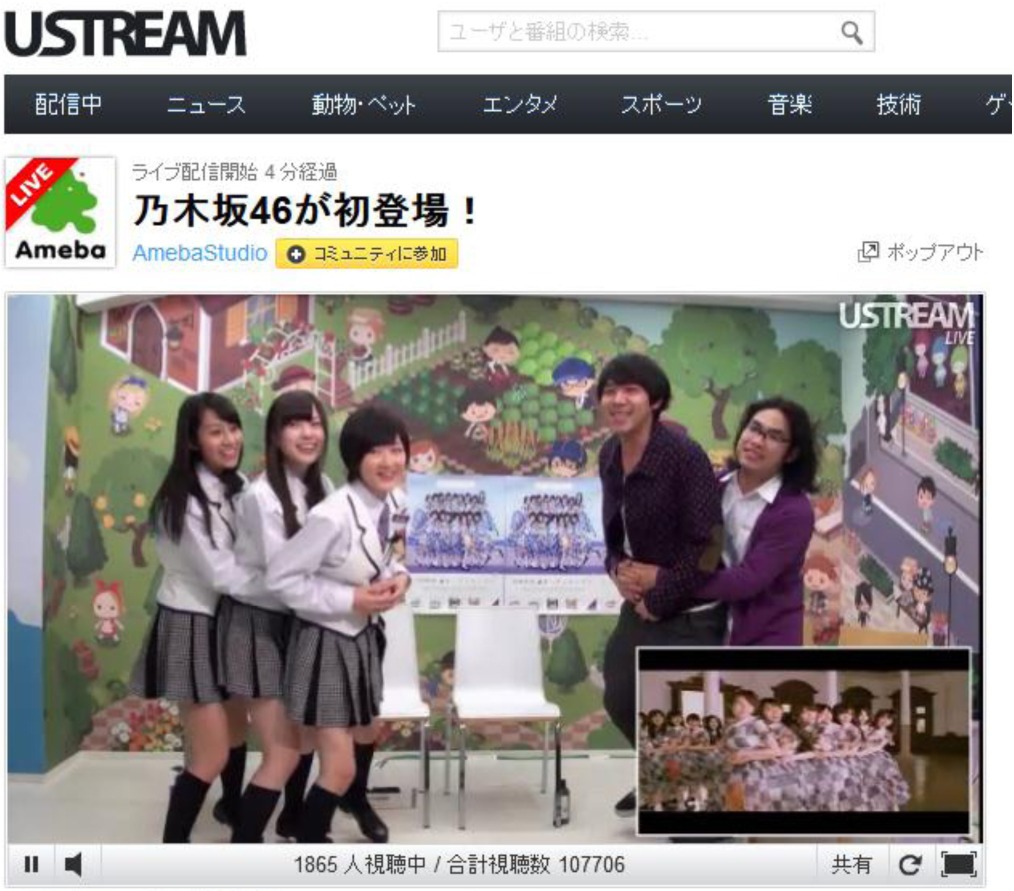
Task: Click the 共有 share button
Action: [x=851, y=865]
